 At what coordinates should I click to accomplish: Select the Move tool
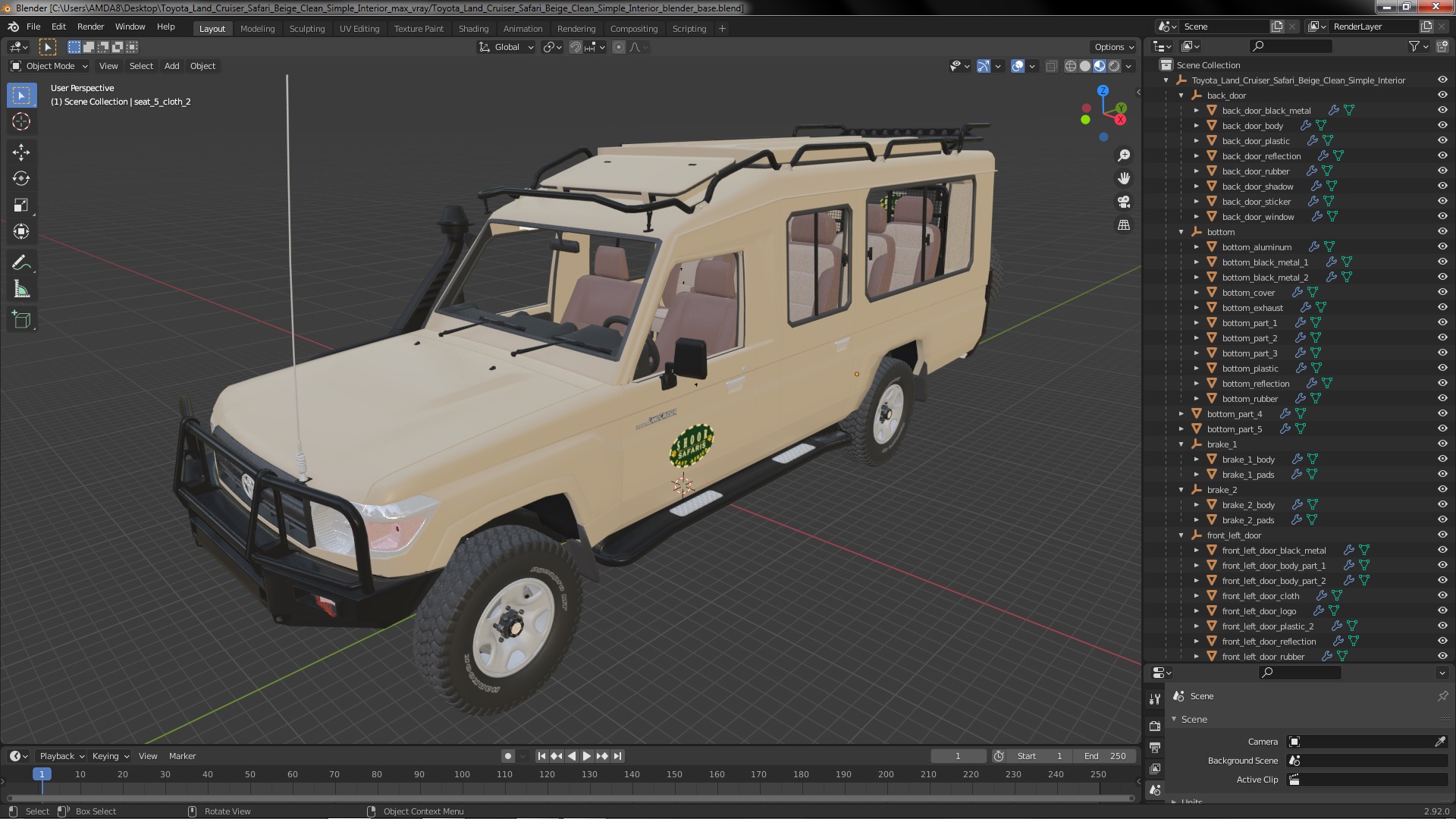(x=21, y=152)
